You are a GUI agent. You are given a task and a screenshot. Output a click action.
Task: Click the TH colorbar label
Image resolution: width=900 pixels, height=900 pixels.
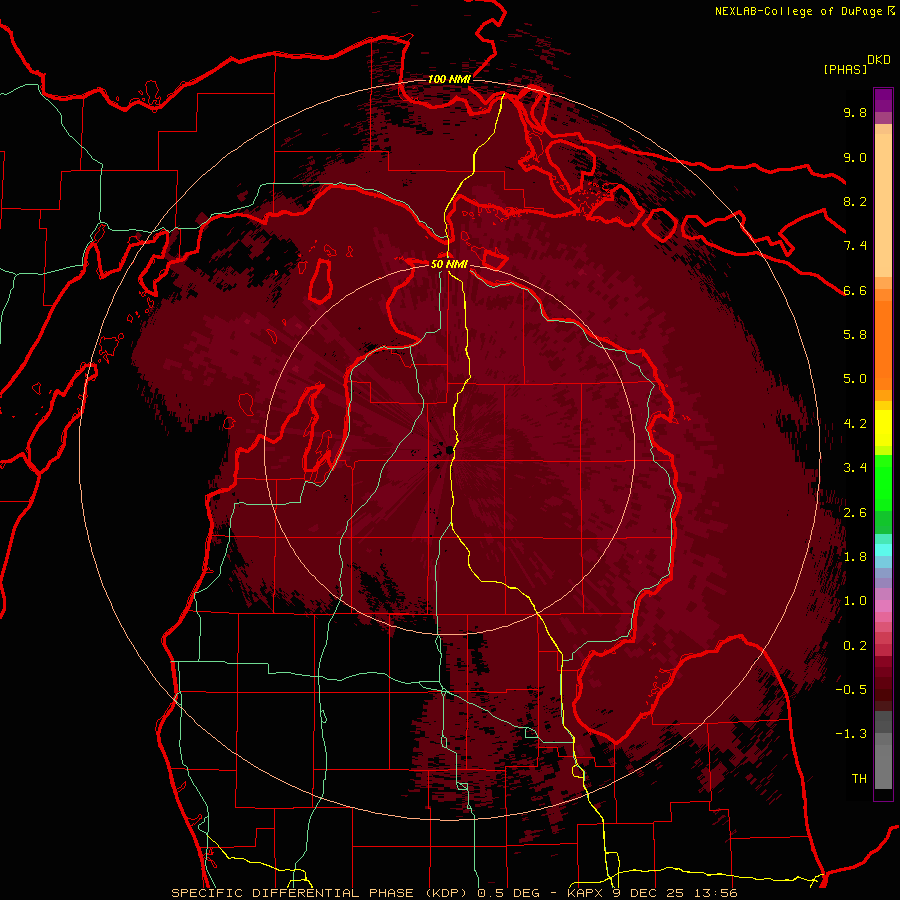859,779
